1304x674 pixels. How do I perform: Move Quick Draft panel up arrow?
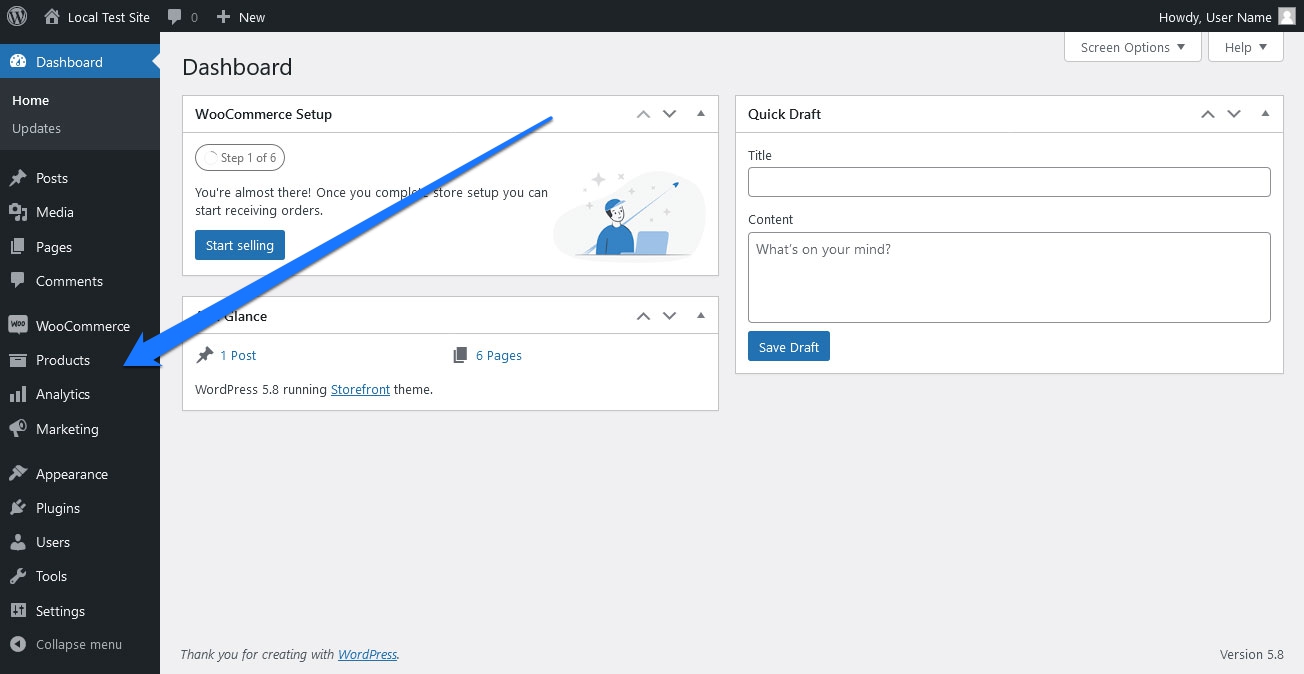1208,114
